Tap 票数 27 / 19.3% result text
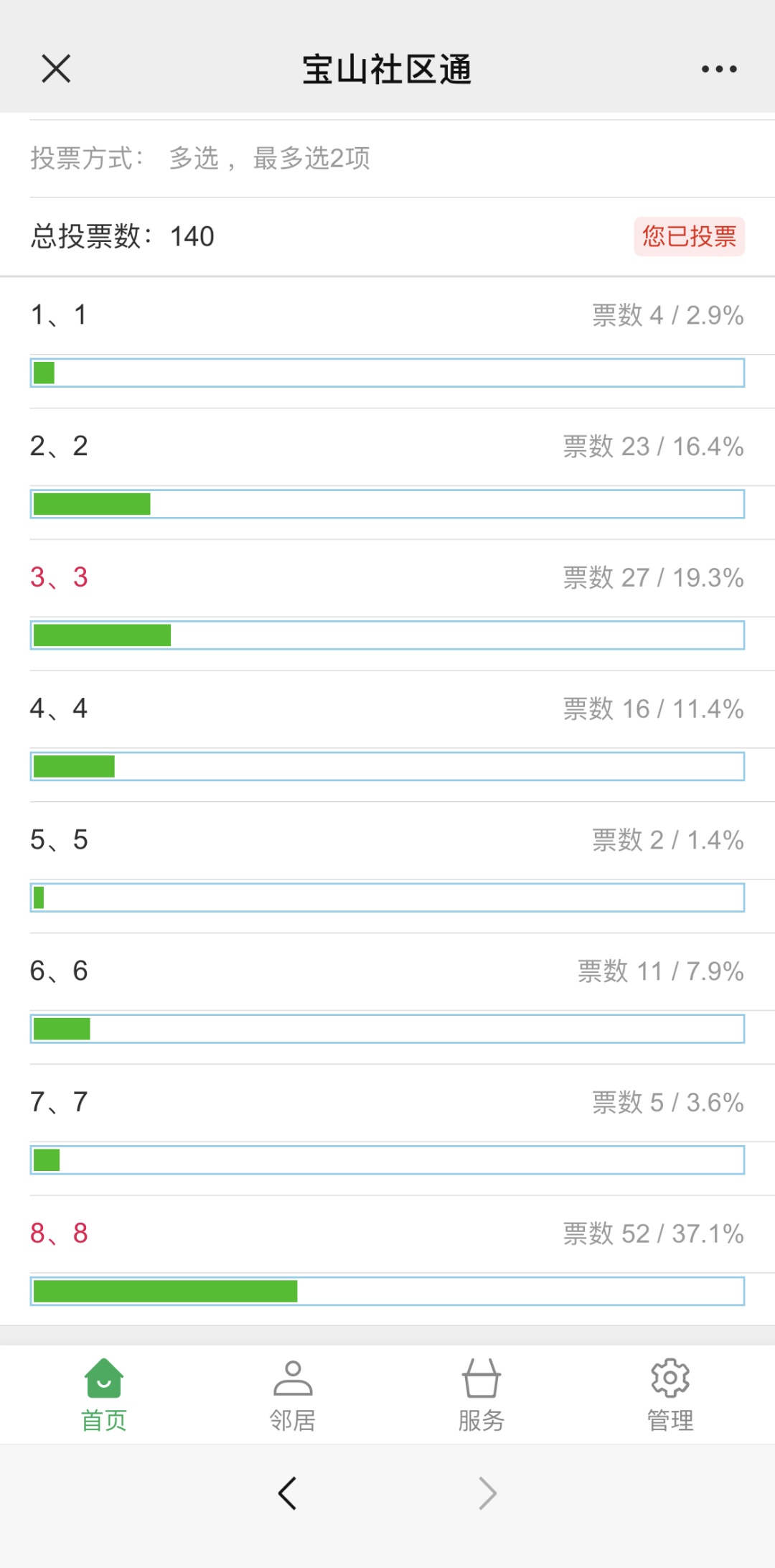 (x=653, y=577)
